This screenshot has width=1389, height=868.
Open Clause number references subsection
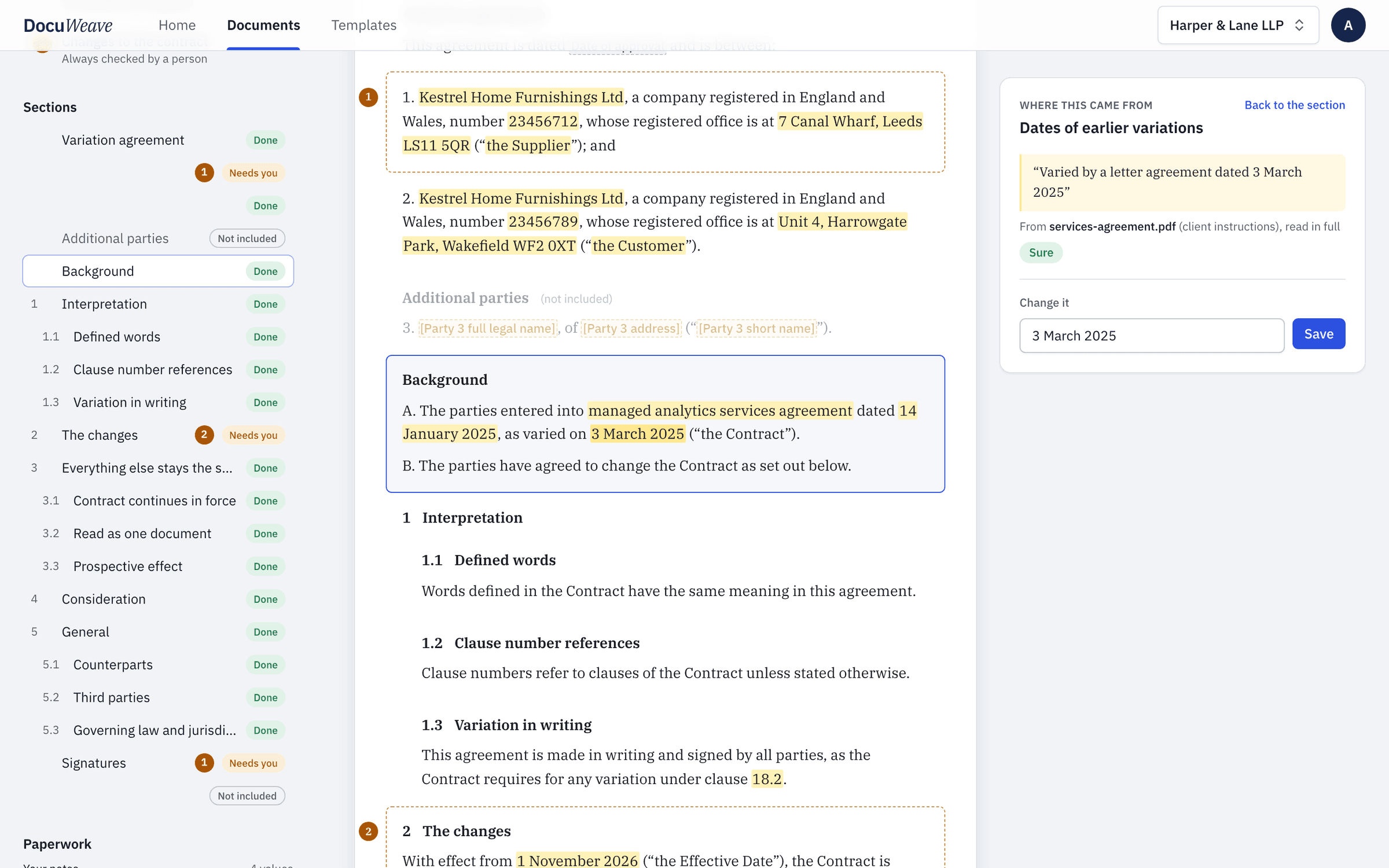coord(158,369)
